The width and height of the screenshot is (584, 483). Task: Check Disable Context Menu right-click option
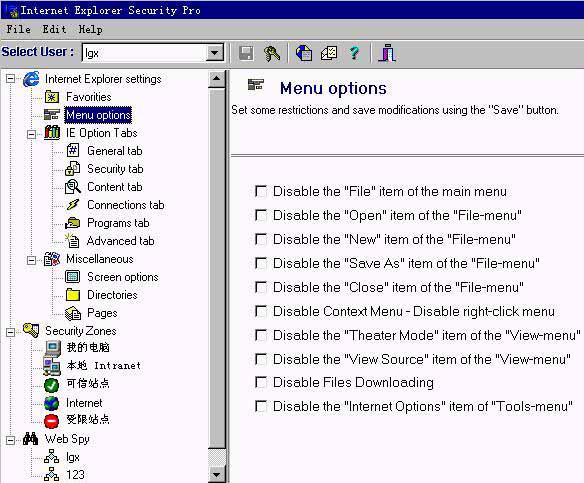[261, 311]
